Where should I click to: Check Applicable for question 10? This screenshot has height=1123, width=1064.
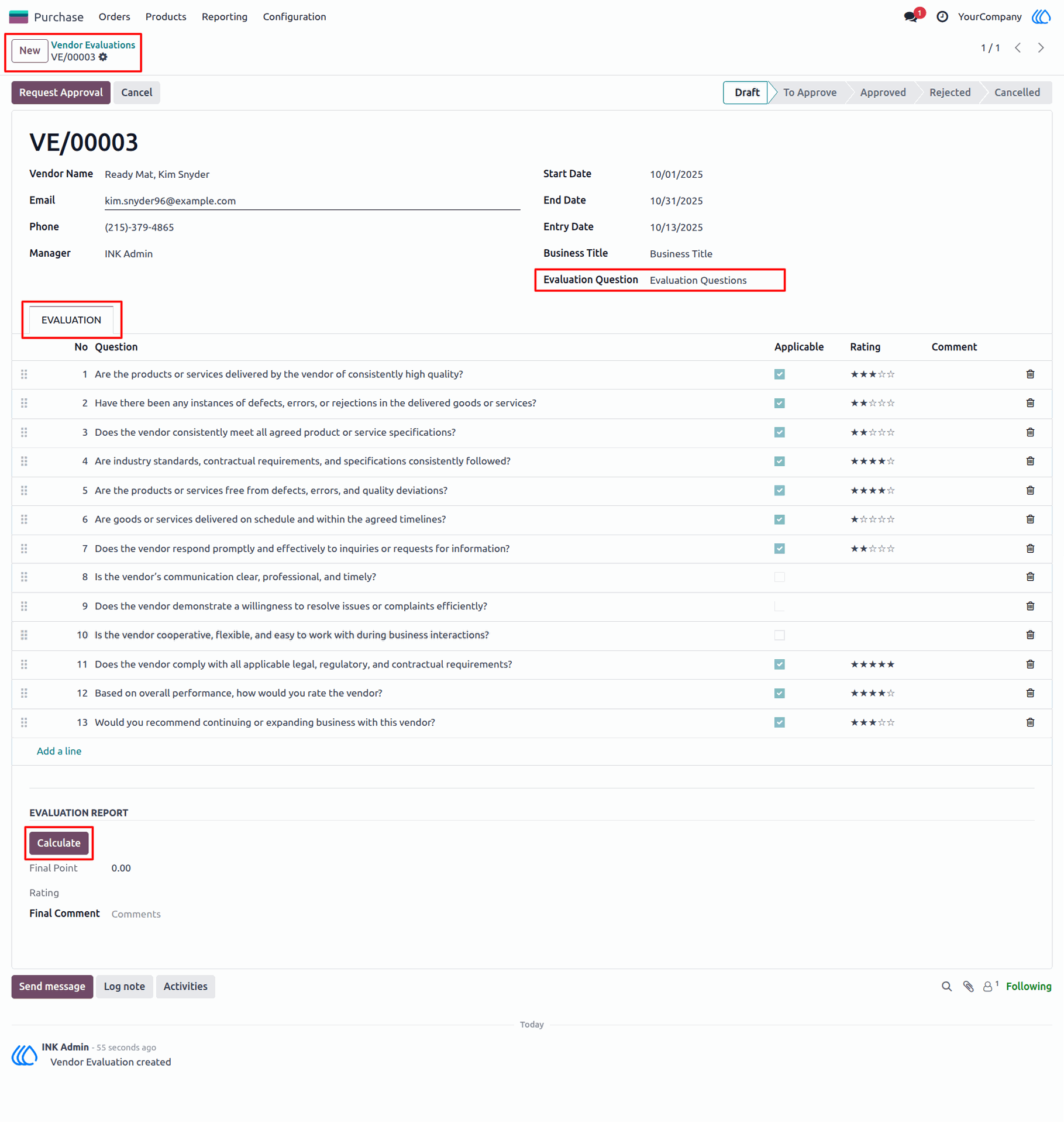[779, 635]
